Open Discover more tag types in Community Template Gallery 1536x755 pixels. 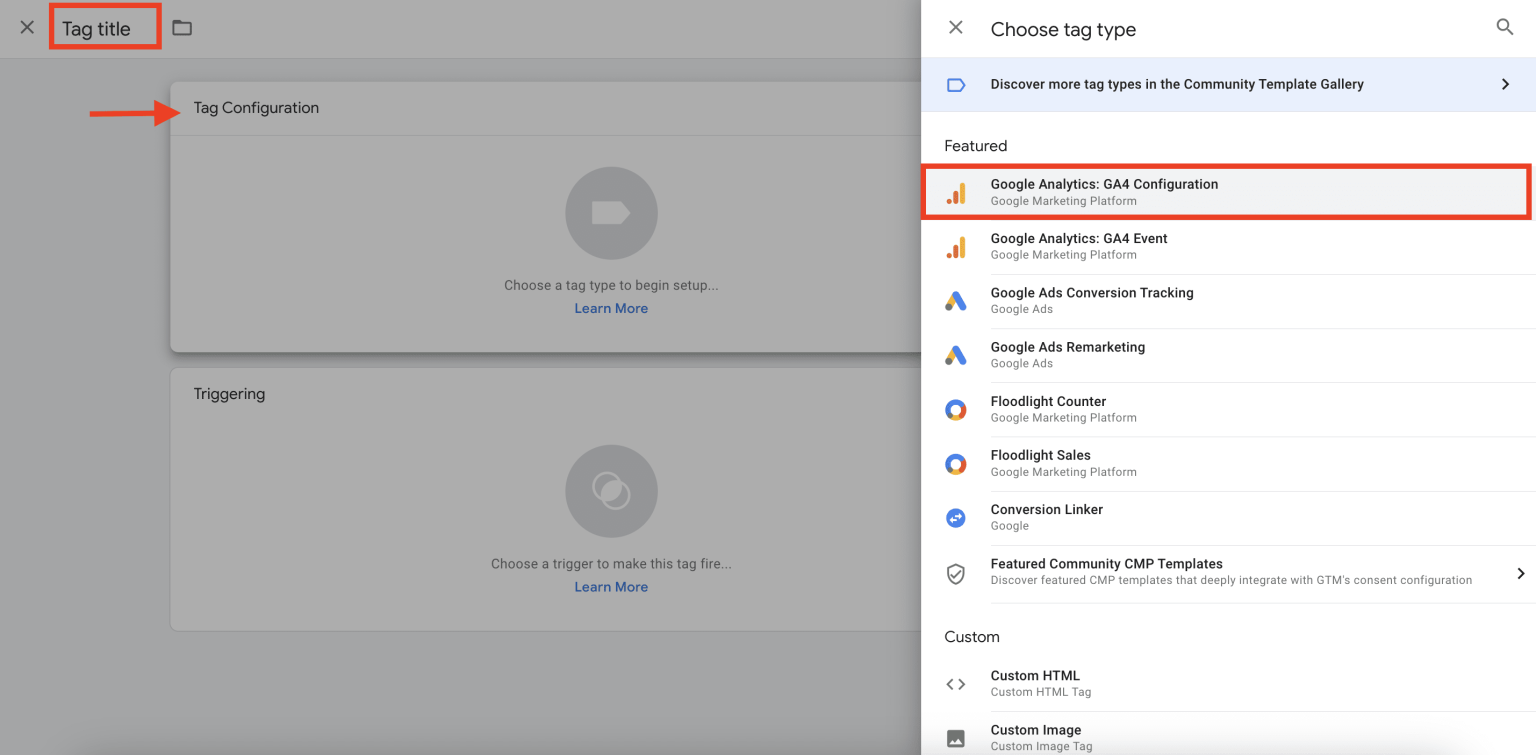pos(1228,85)
